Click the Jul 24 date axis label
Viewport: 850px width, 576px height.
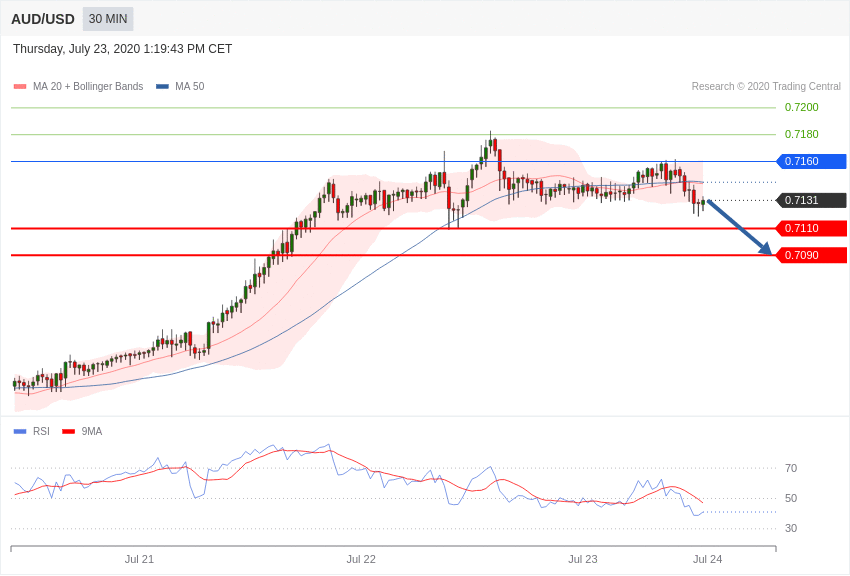[707, 559]
